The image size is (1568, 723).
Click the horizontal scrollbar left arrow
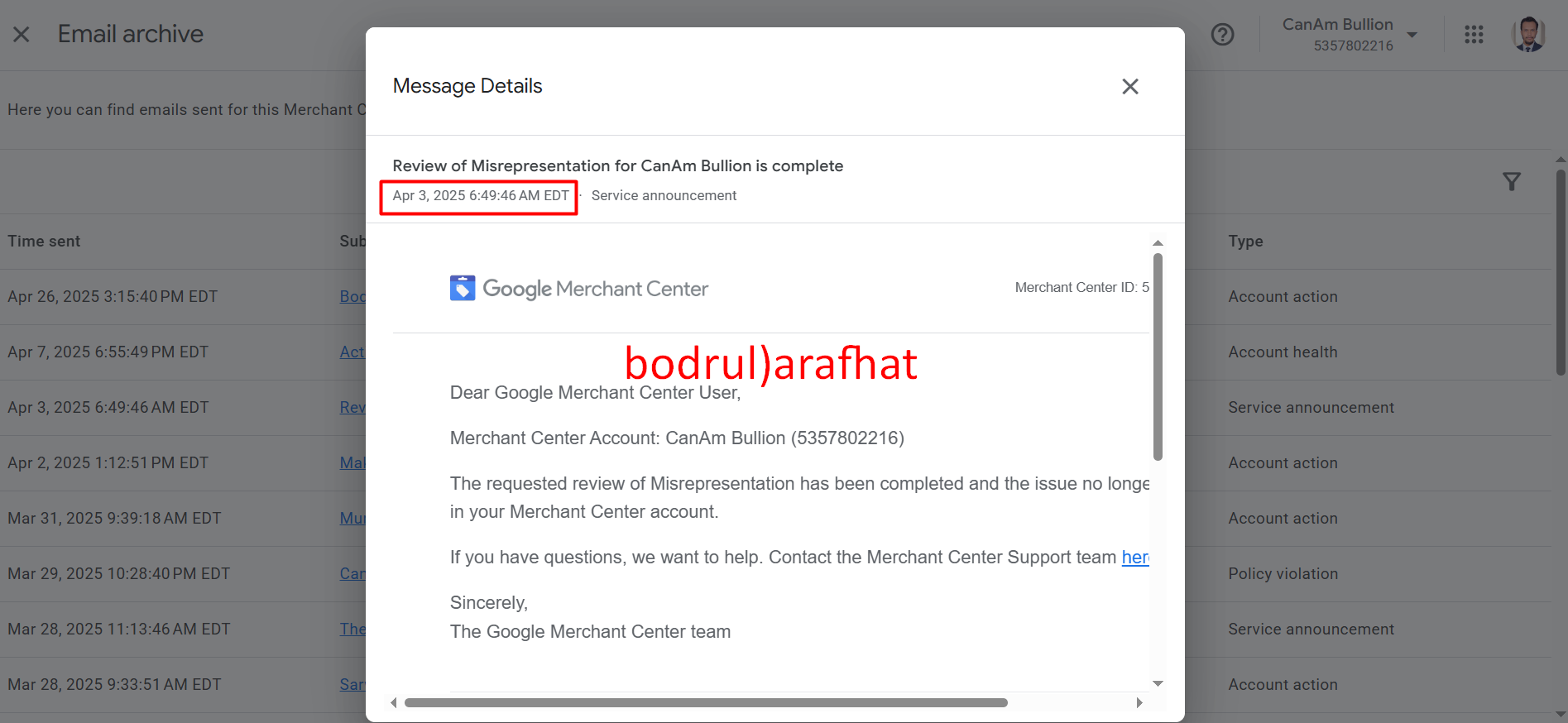coord(394,702)
